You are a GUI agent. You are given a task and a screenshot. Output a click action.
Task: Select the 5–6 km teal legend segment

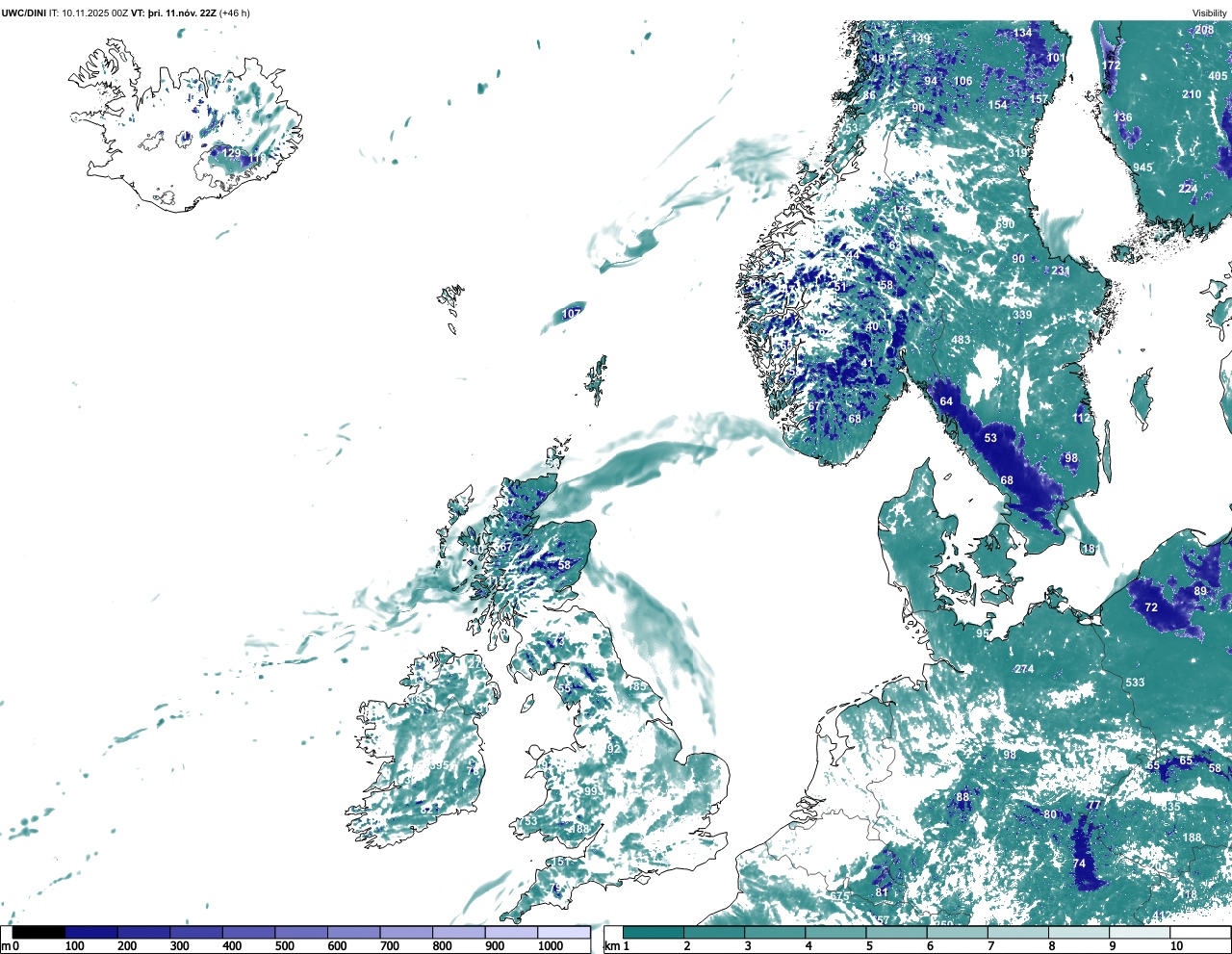click(896, 932)
